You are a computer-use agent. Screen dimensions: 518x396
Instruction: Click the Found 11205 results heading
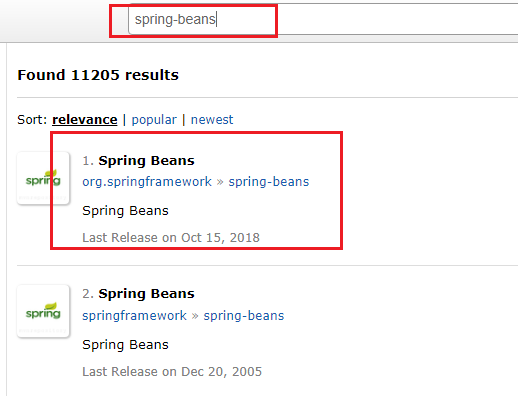tap(98, 75)
